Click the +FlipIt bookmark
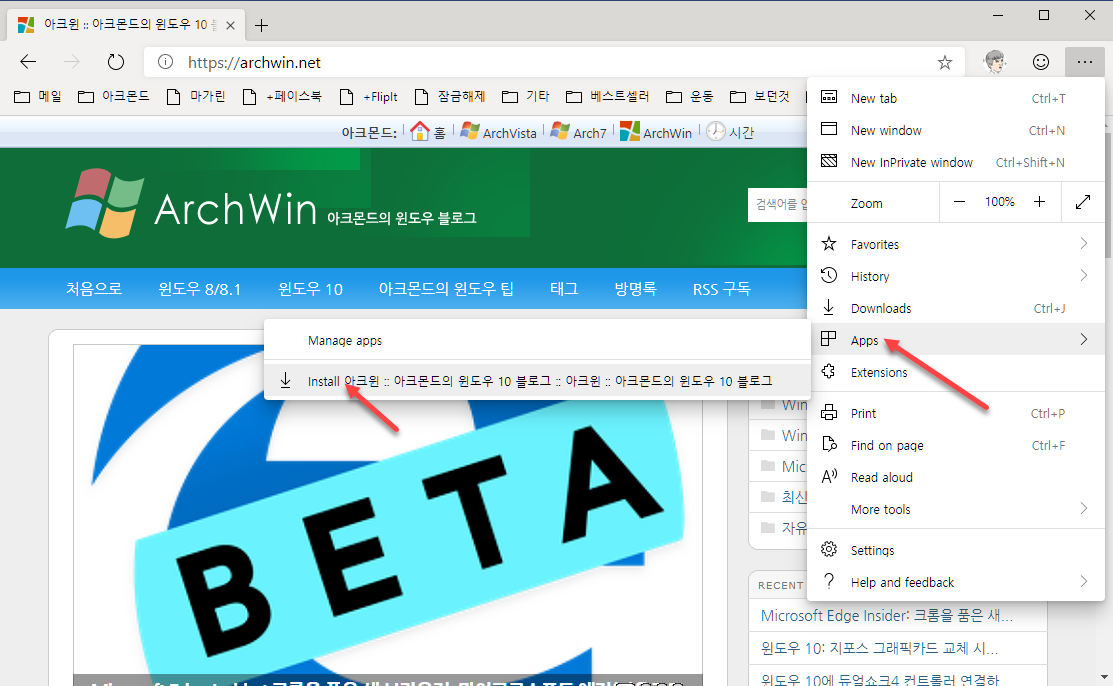Screen dimensions: 1113x686 pos(368,96)
